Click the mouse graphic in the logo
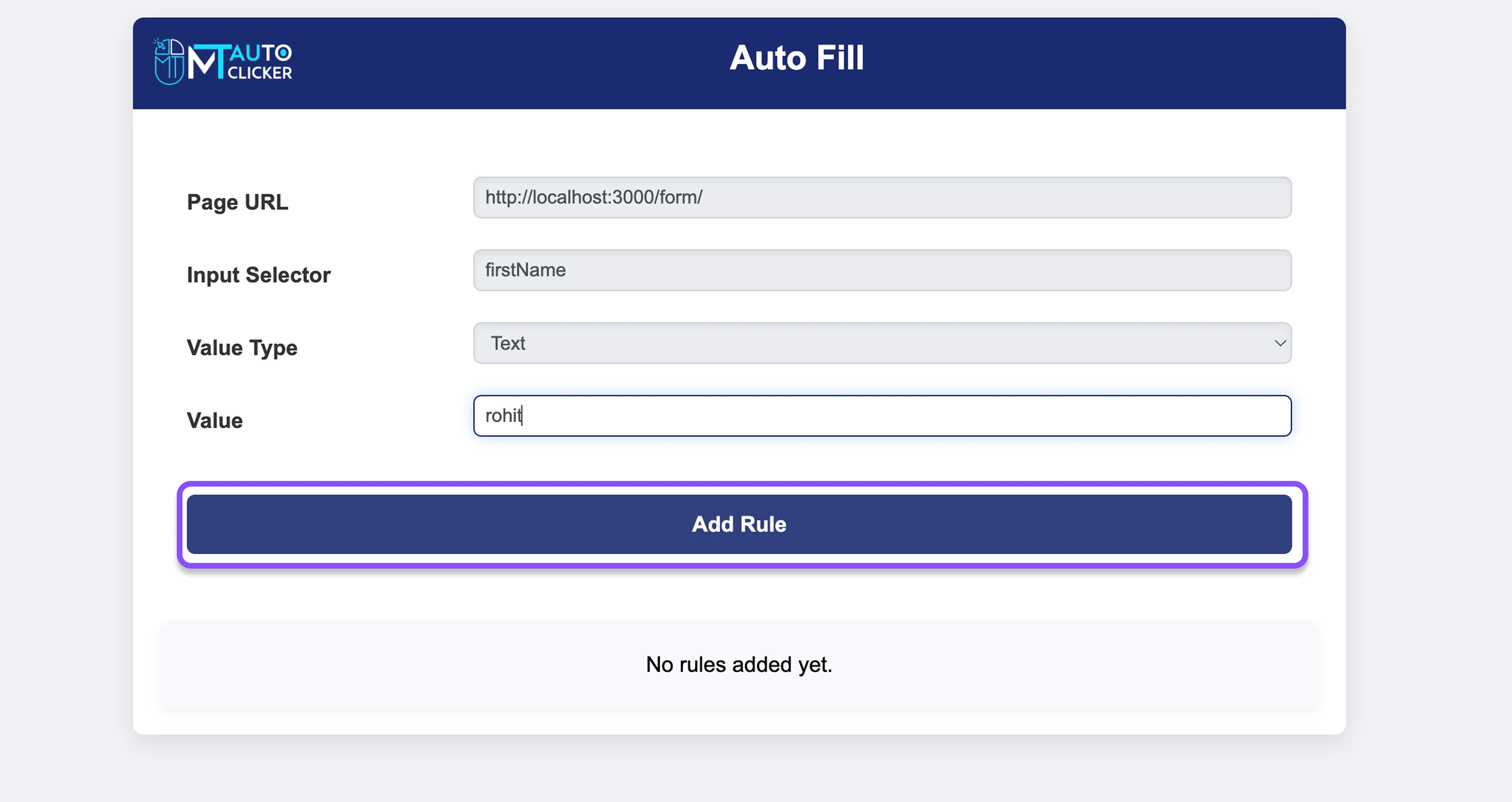This screenshot has width=1512, height=802. 170,61
